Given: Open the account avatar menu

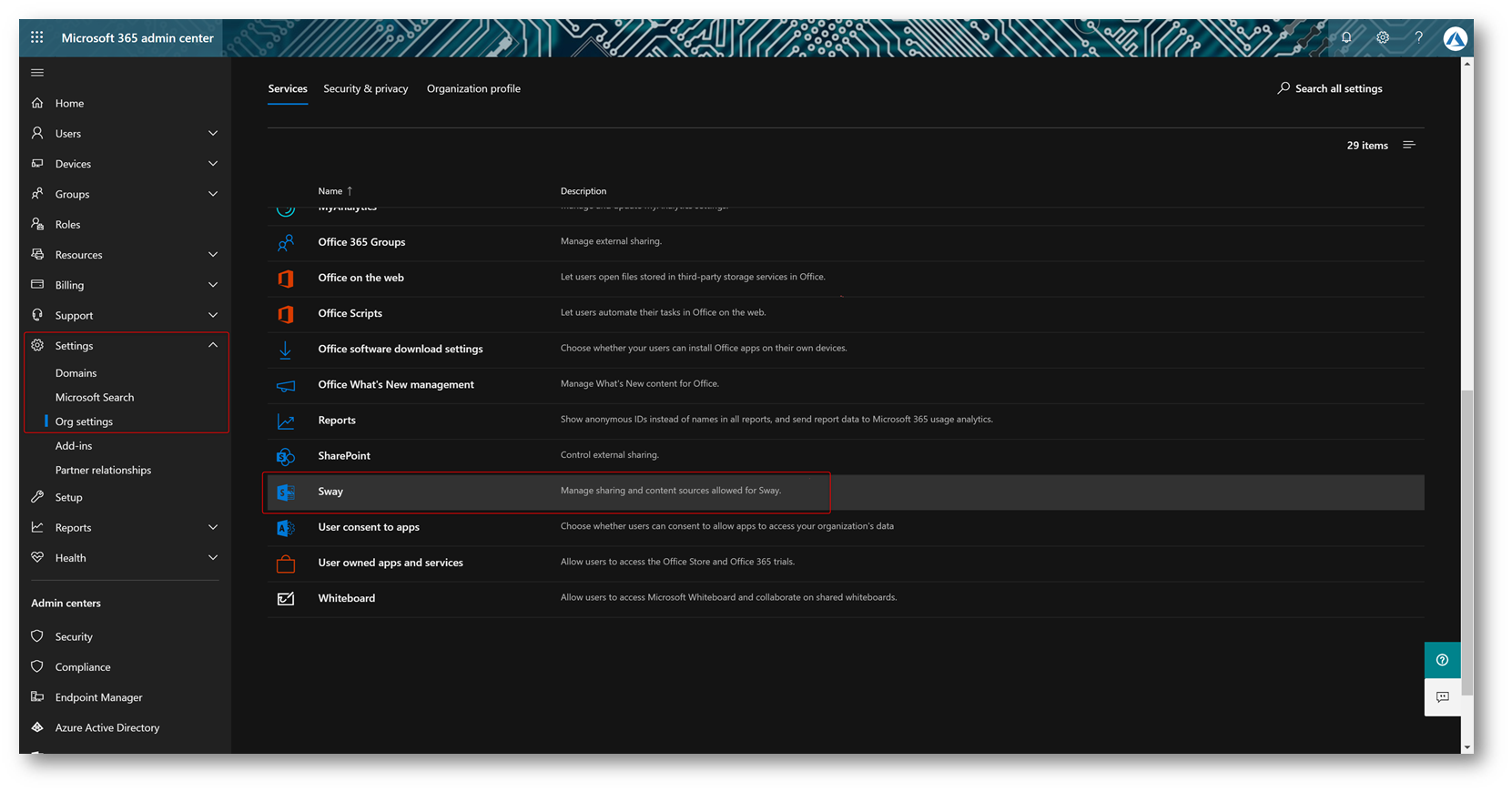Looking at the screenshot, I should [1455, 38].
